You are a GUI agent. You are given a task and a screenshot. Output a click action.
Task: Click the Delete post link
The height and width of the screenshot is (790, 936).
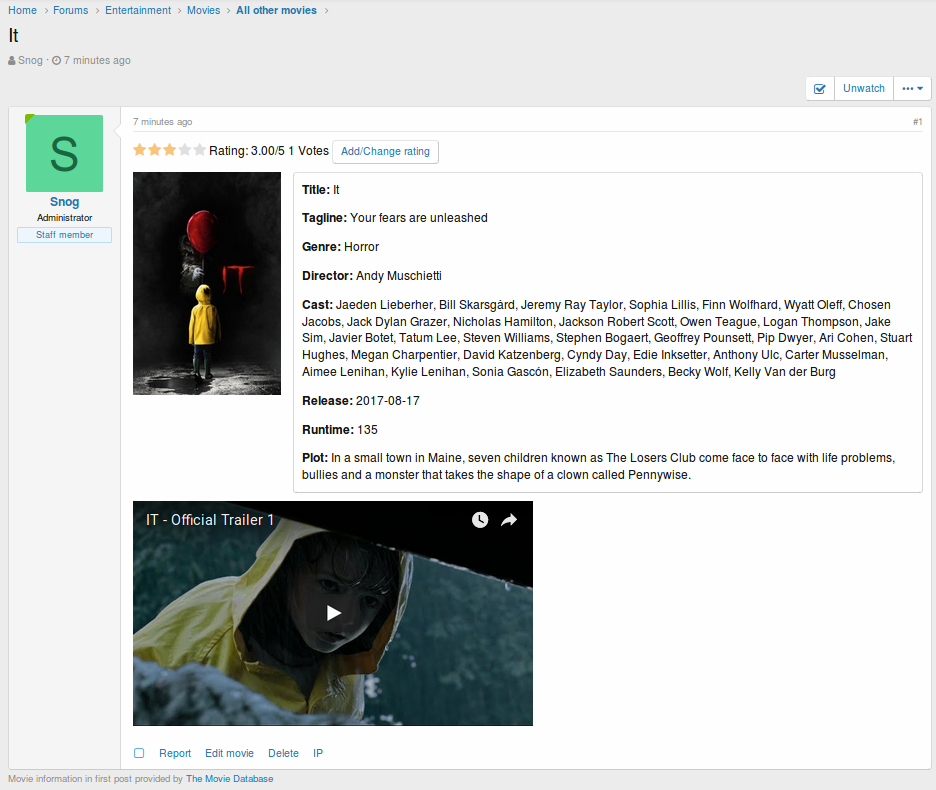point(283,753)
